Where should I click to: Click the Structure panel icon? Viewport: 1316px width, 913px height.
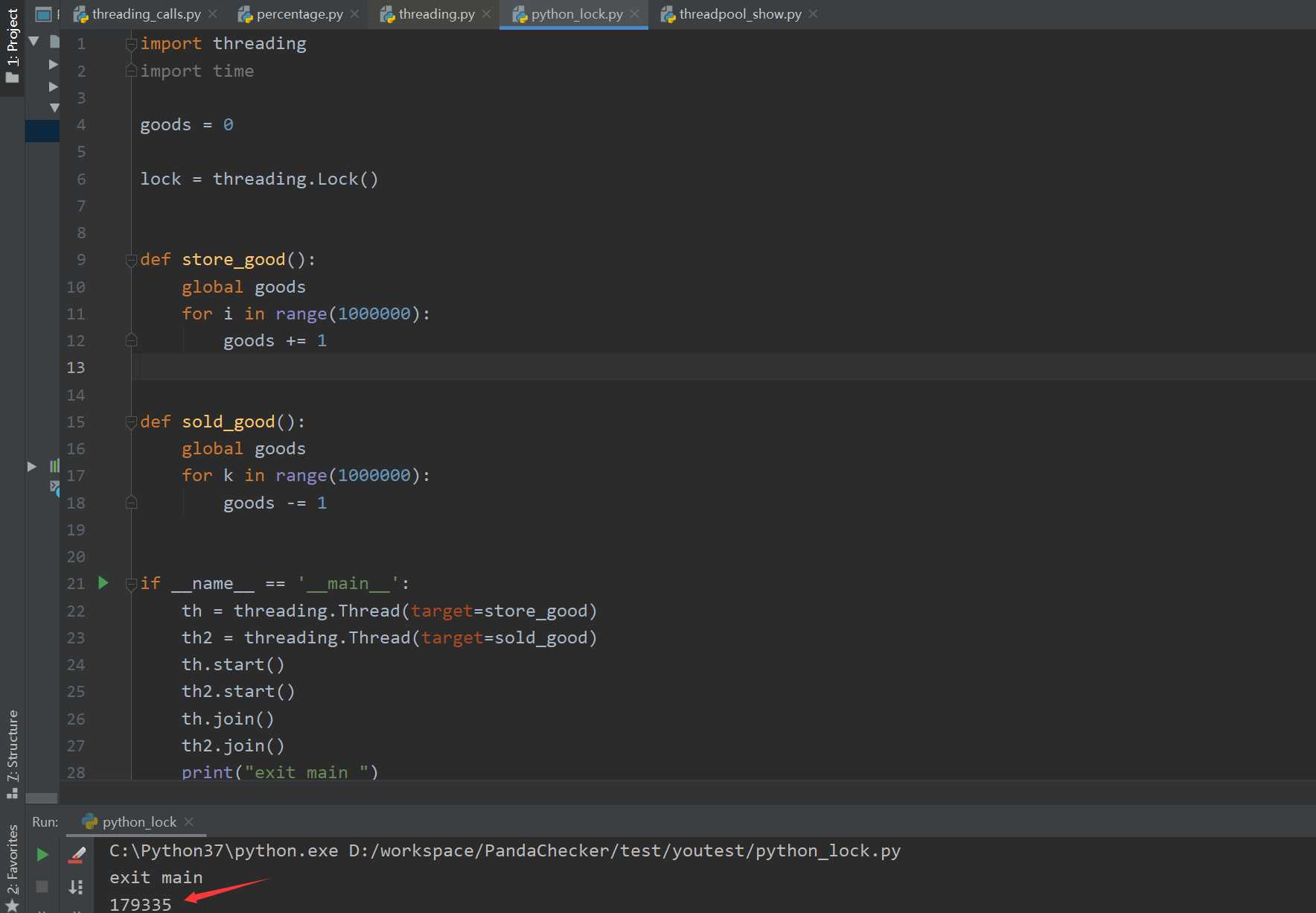(12, 793)
